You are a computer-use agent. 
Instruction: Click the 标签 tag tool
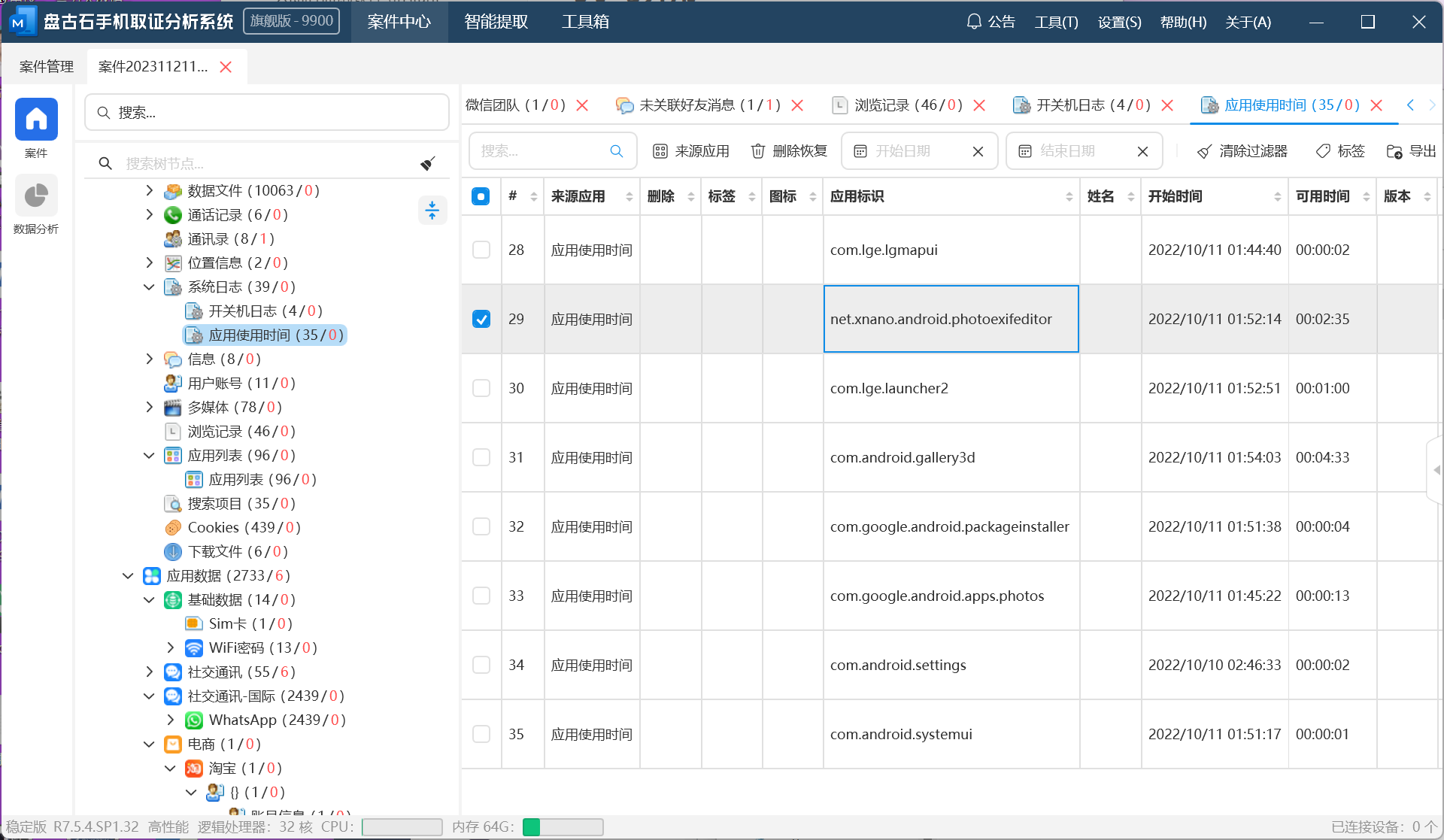[x=1339, y=151]
